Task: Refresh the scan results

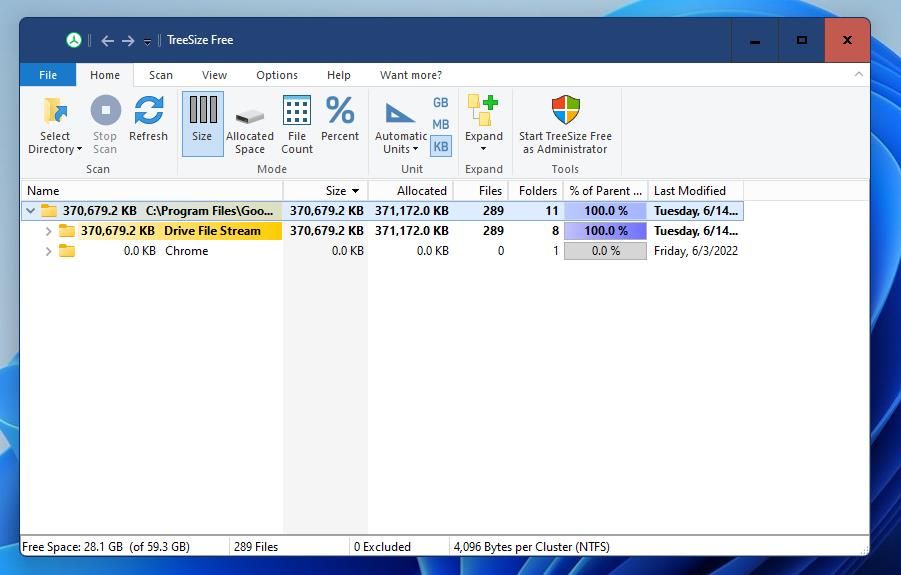Action: [x=148, y=120]
